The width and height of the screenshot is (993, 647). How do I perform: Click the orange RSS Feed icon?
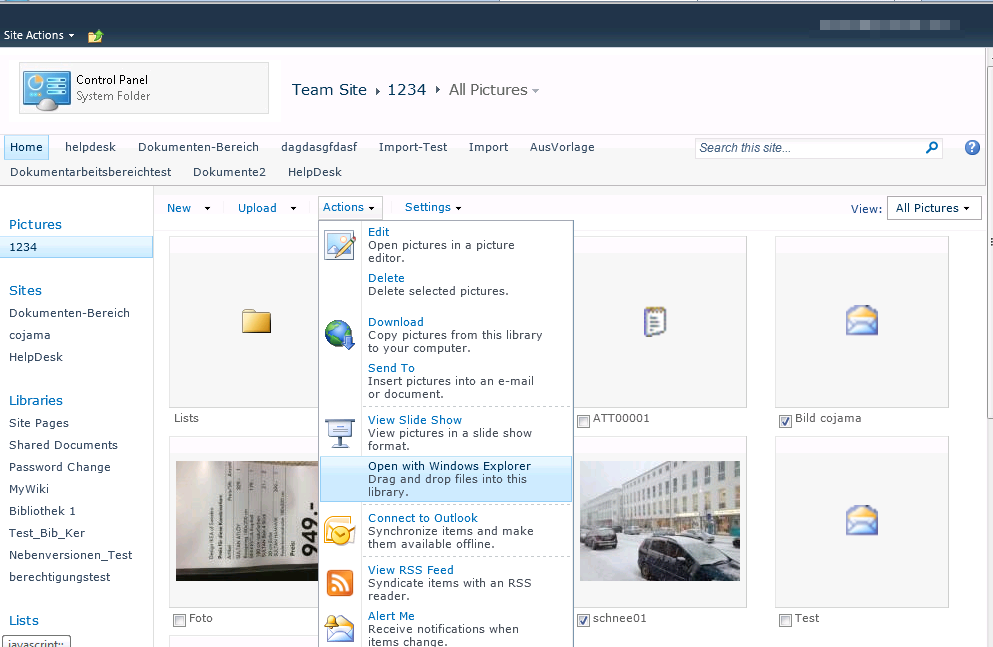click(x=339, y=582)
